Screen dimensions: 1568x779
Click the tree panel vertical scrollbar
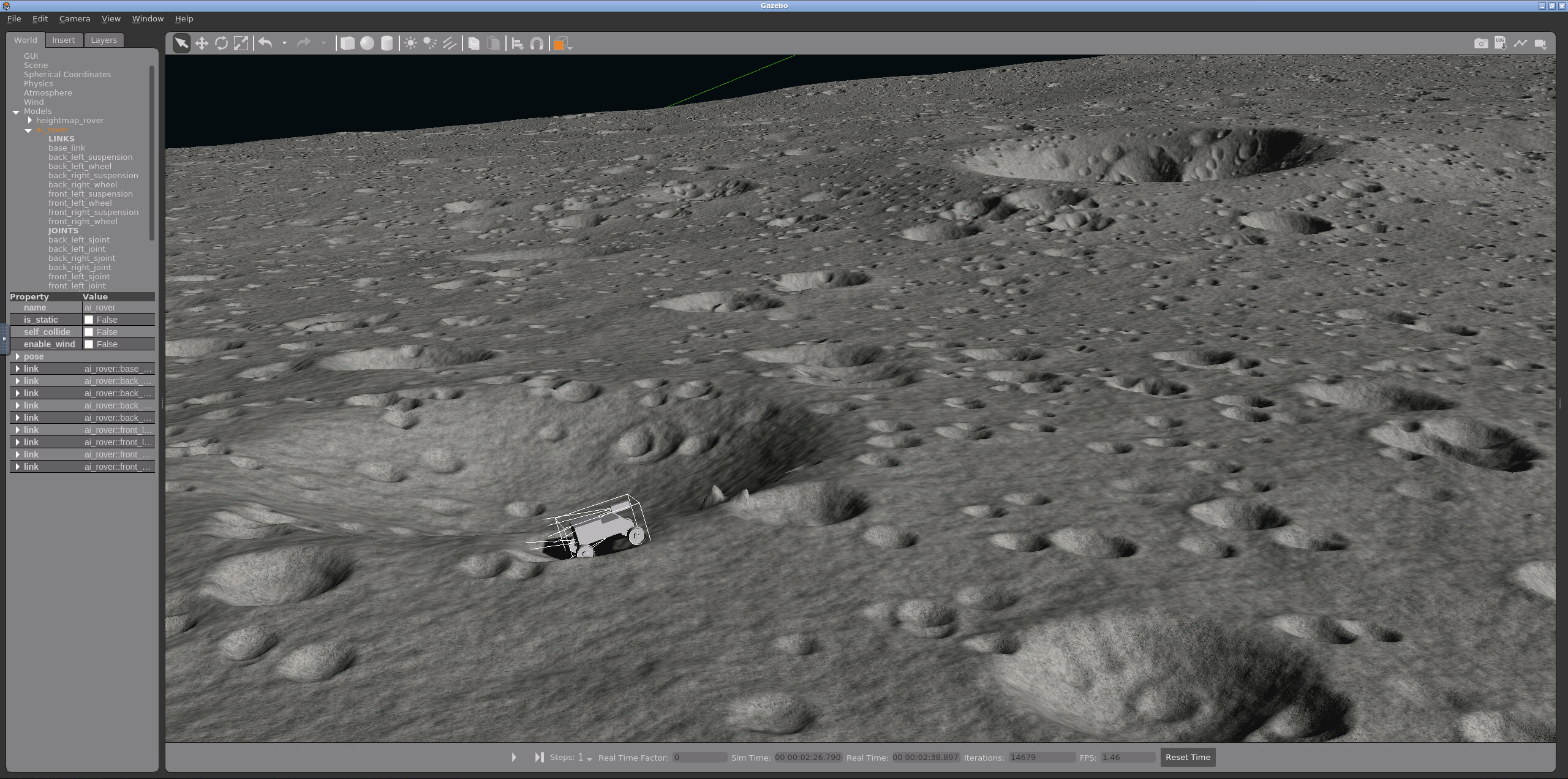pyautogui.click(x=152, y=153)
